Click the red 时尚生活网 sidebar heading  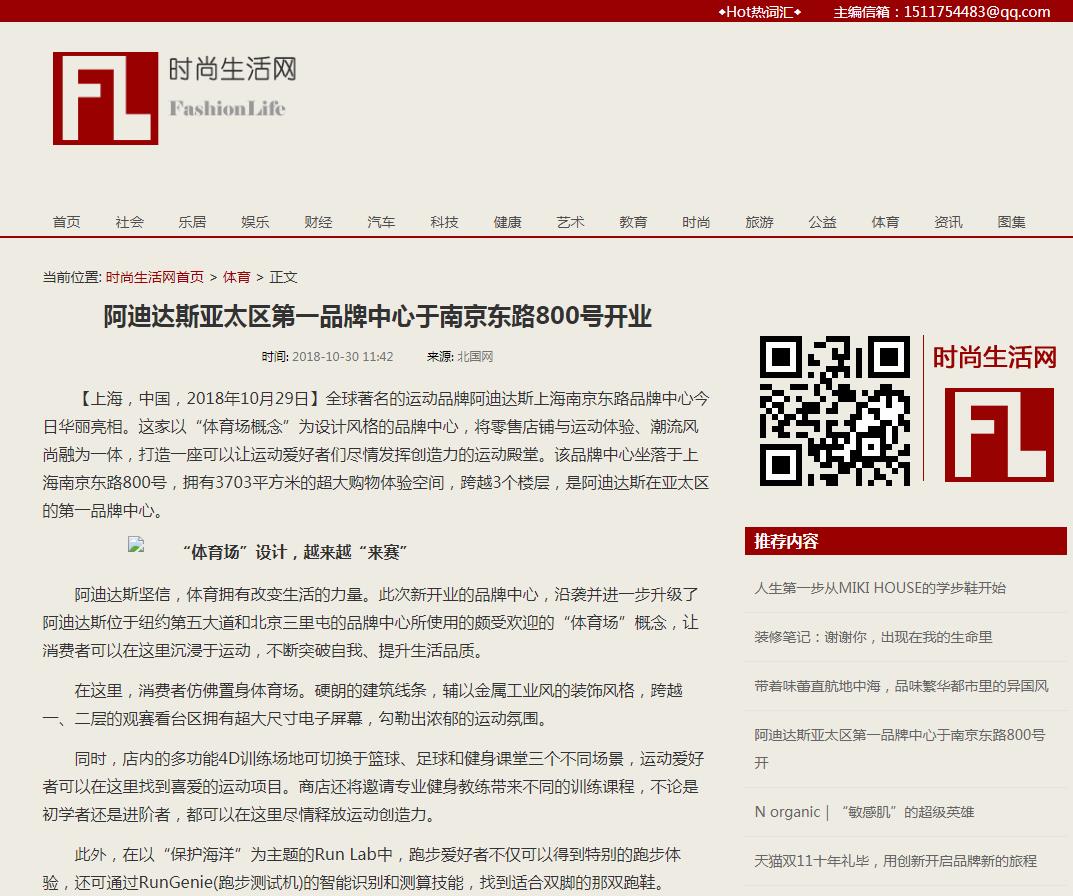tap(994, 357)
